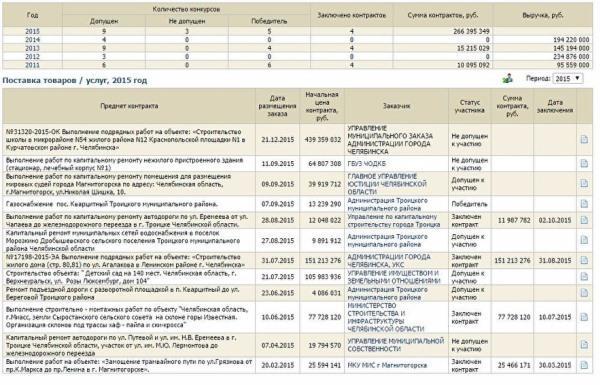Image resolution: width=600 pixels, height=385 pixels.
Task: Click the green user icon beside Период
Action: point(507,78)
